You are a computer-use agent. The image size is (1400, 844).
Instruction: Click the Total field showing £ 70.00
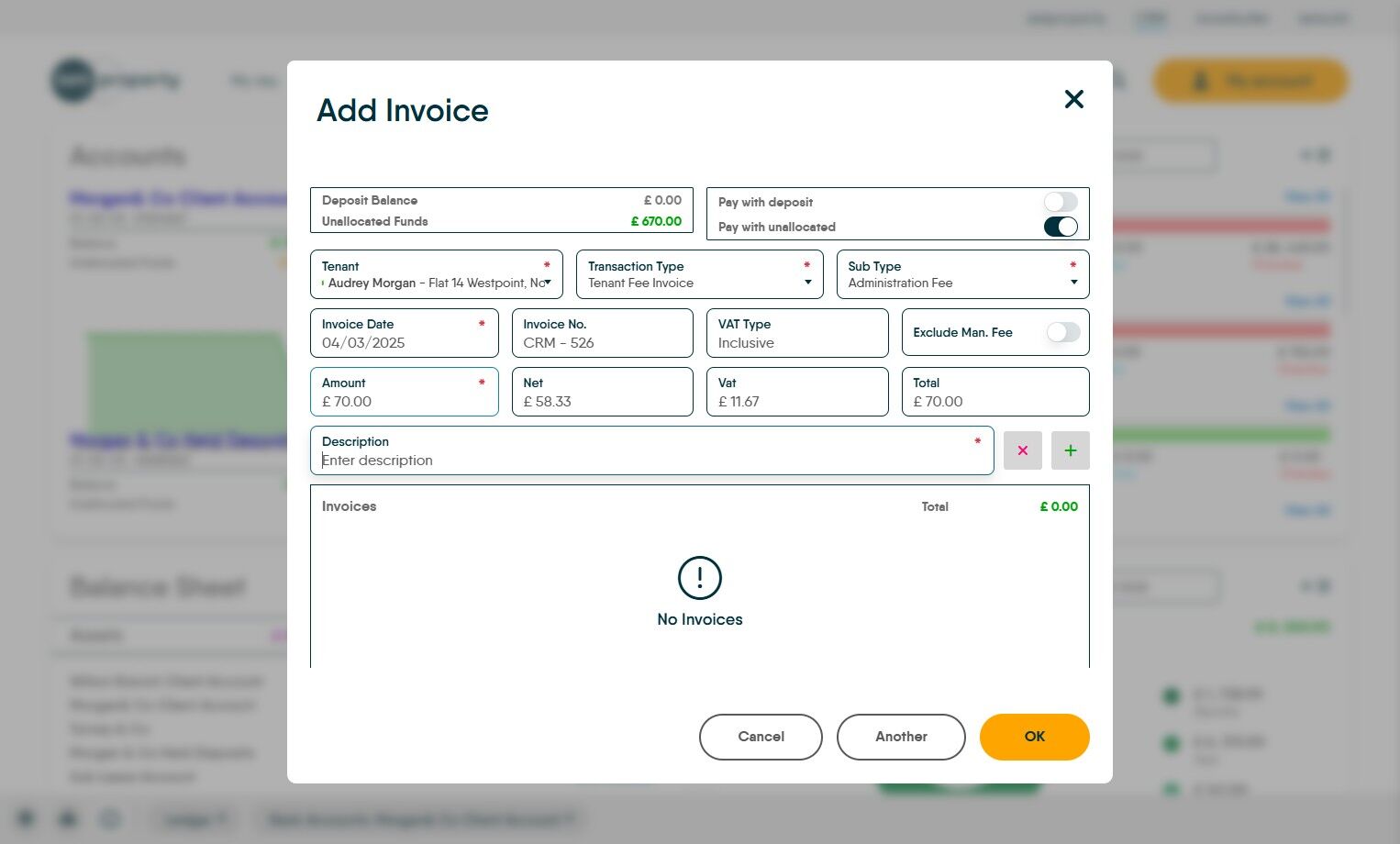tap(995, 392)
